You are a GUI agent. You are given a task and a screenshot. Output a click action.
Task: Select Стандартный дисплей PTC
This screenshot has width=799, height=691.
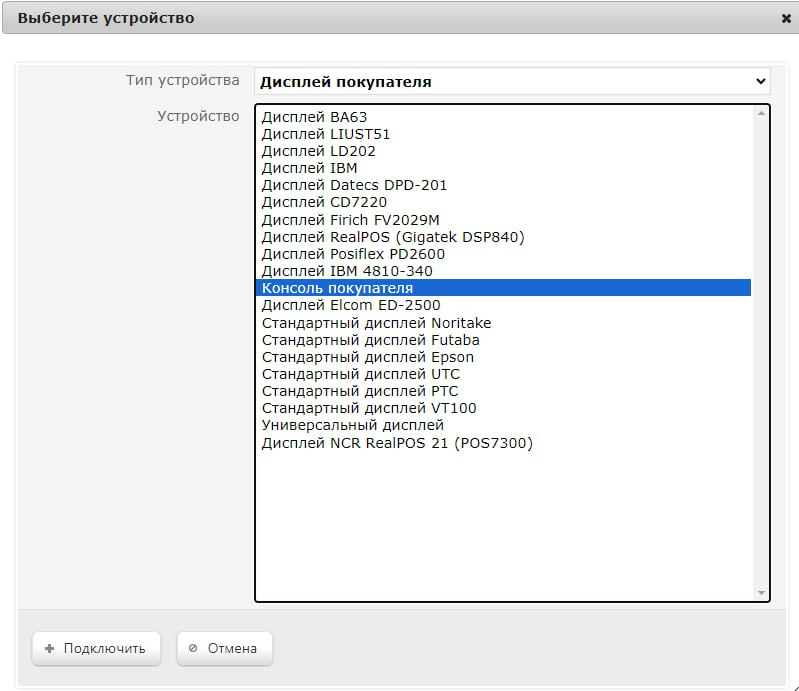pyautogui.click(x=503, y=391)
